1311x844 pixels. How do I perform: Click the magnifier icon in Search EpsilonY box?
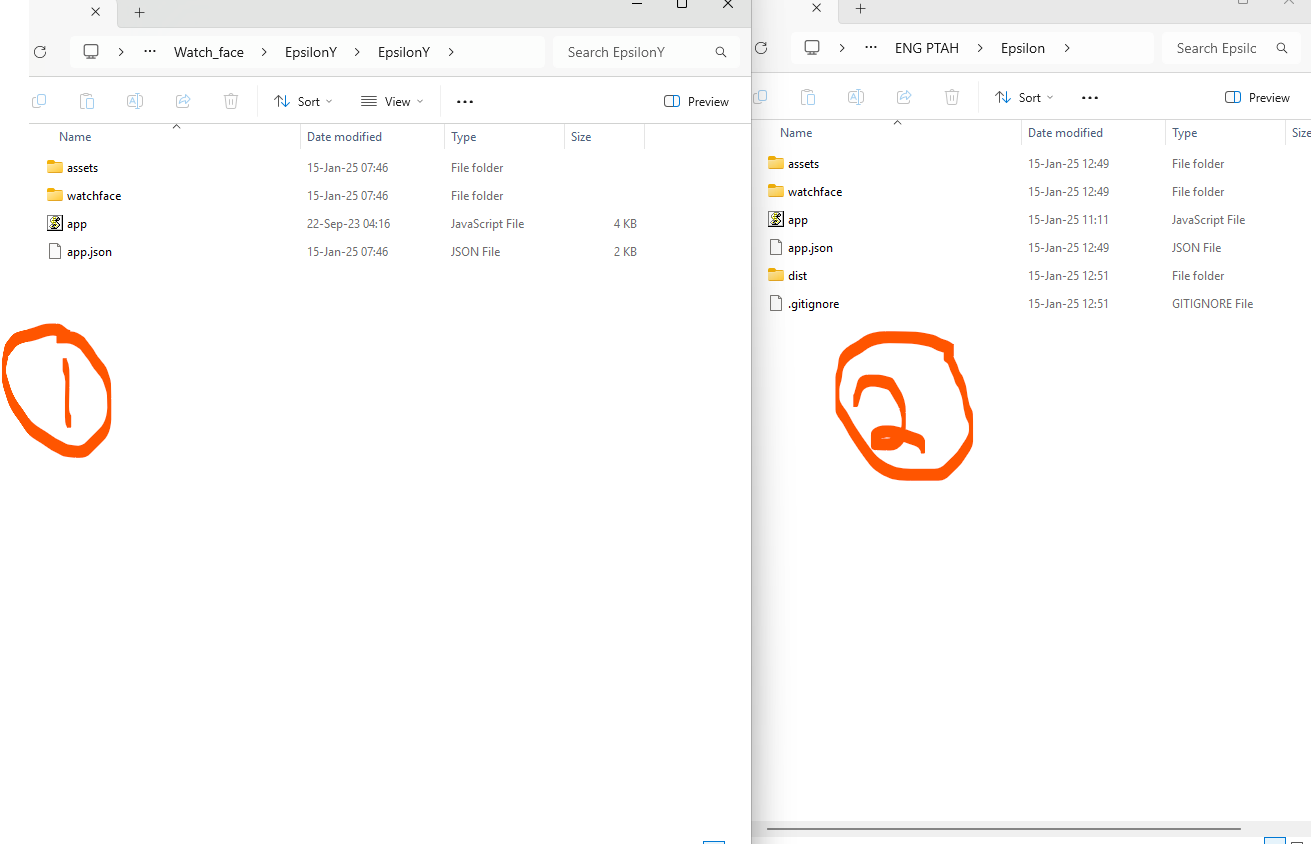[x=721, y=52]
